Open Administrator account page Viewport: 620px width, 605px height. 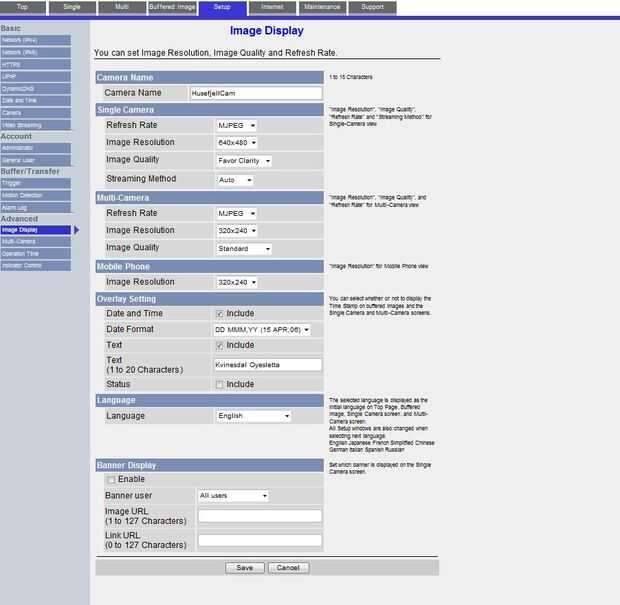pyautogui.click(x=36, y=148)
